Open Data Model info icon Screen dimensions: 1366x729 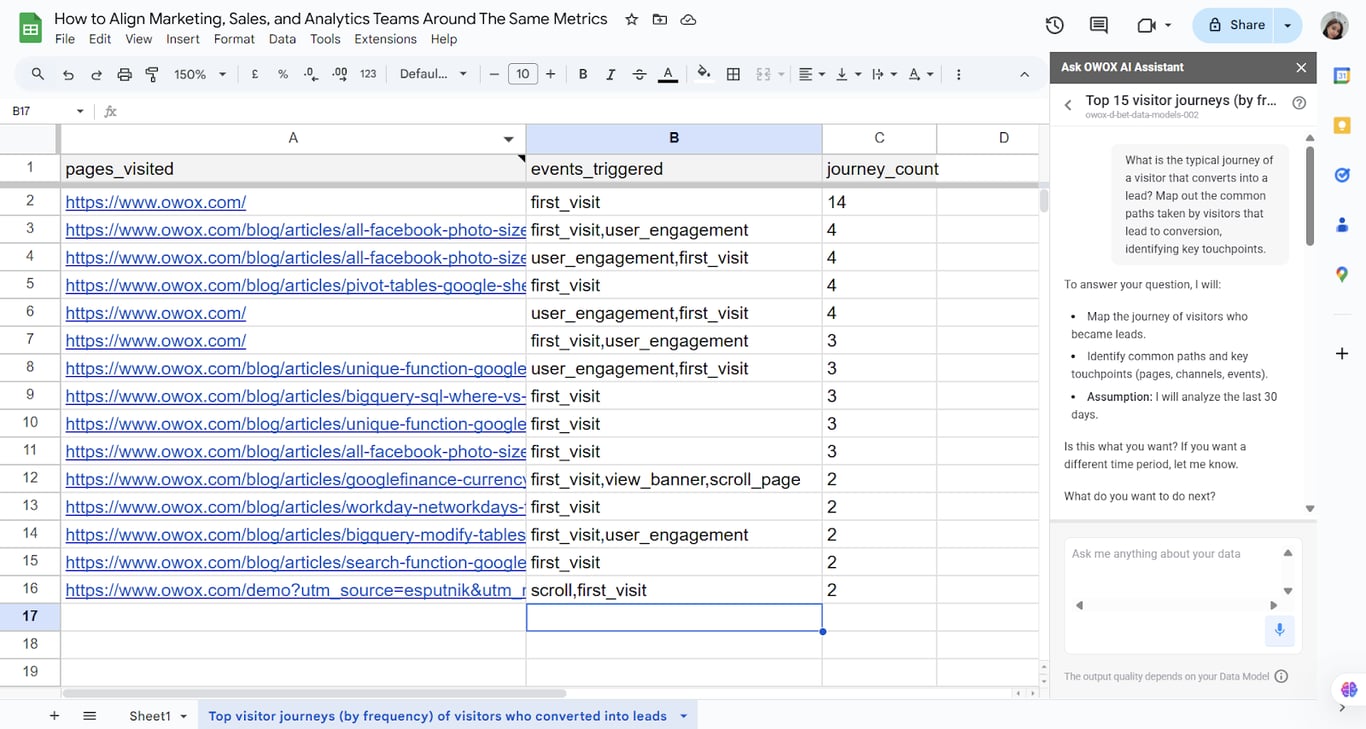pyautogui.click(x=1281, y=676)
